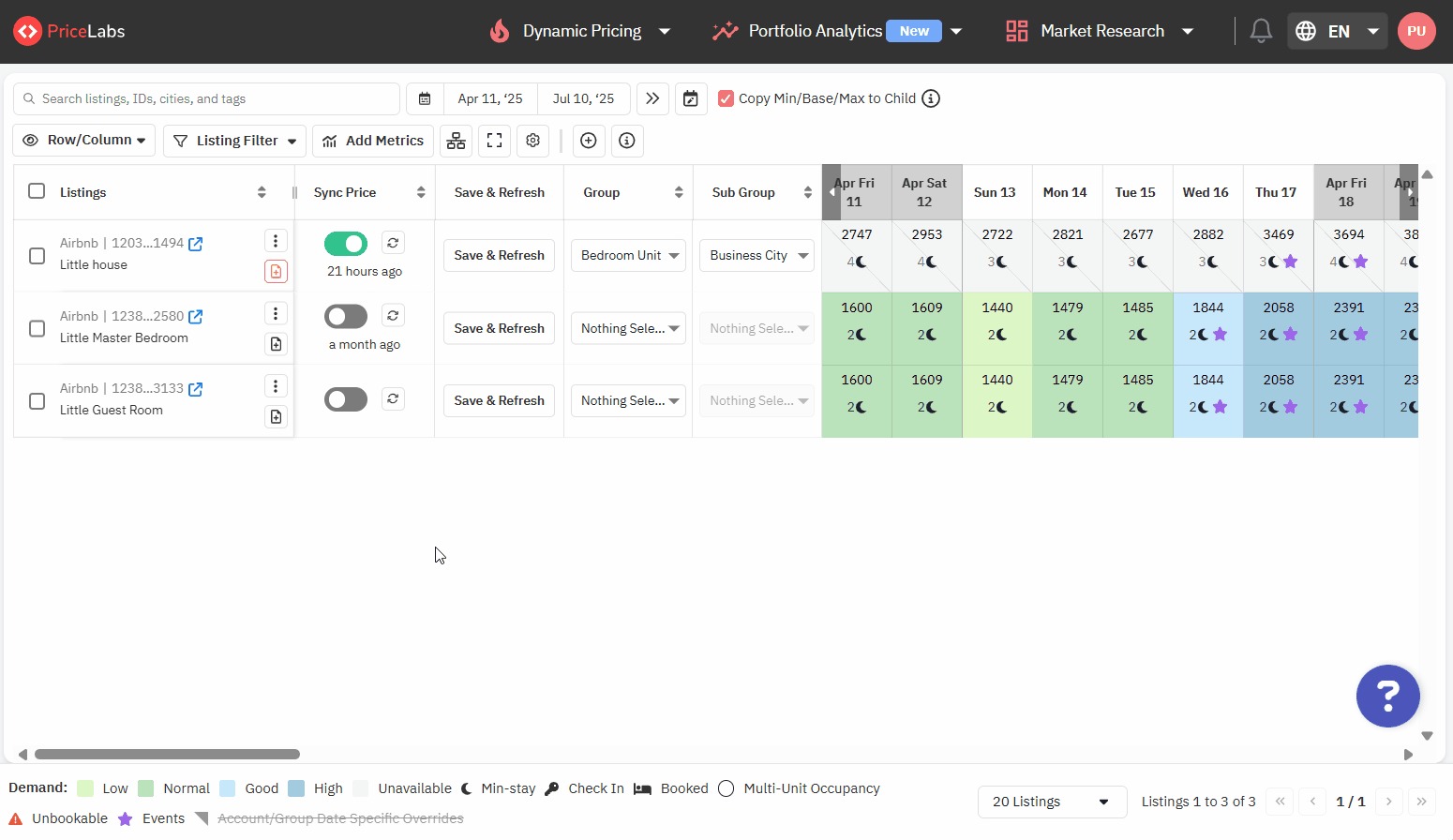Click red document icon on Little house row
This screenshot has height=840, width=1453.
point(276,272)
